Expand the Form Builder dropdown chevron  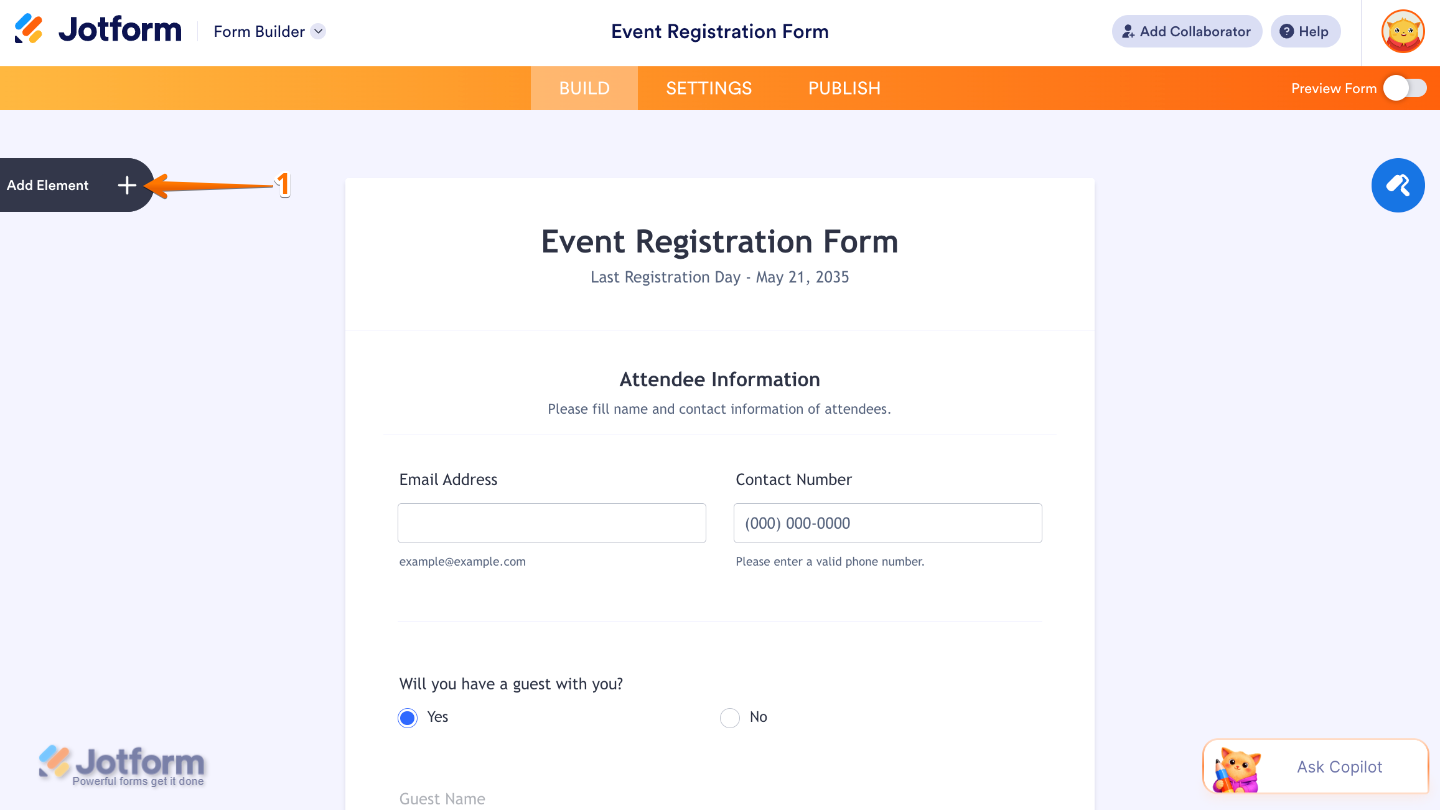[318, 31]
